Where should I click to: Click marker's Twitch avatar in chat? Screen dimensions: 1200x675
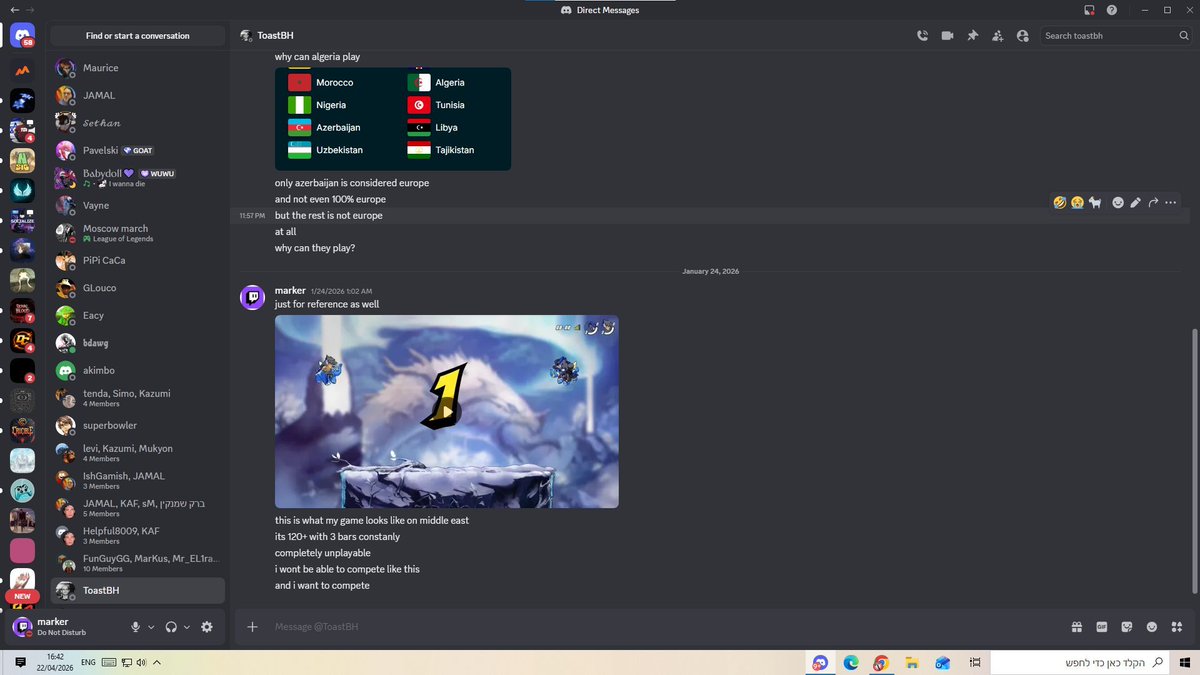pos(252,297)
